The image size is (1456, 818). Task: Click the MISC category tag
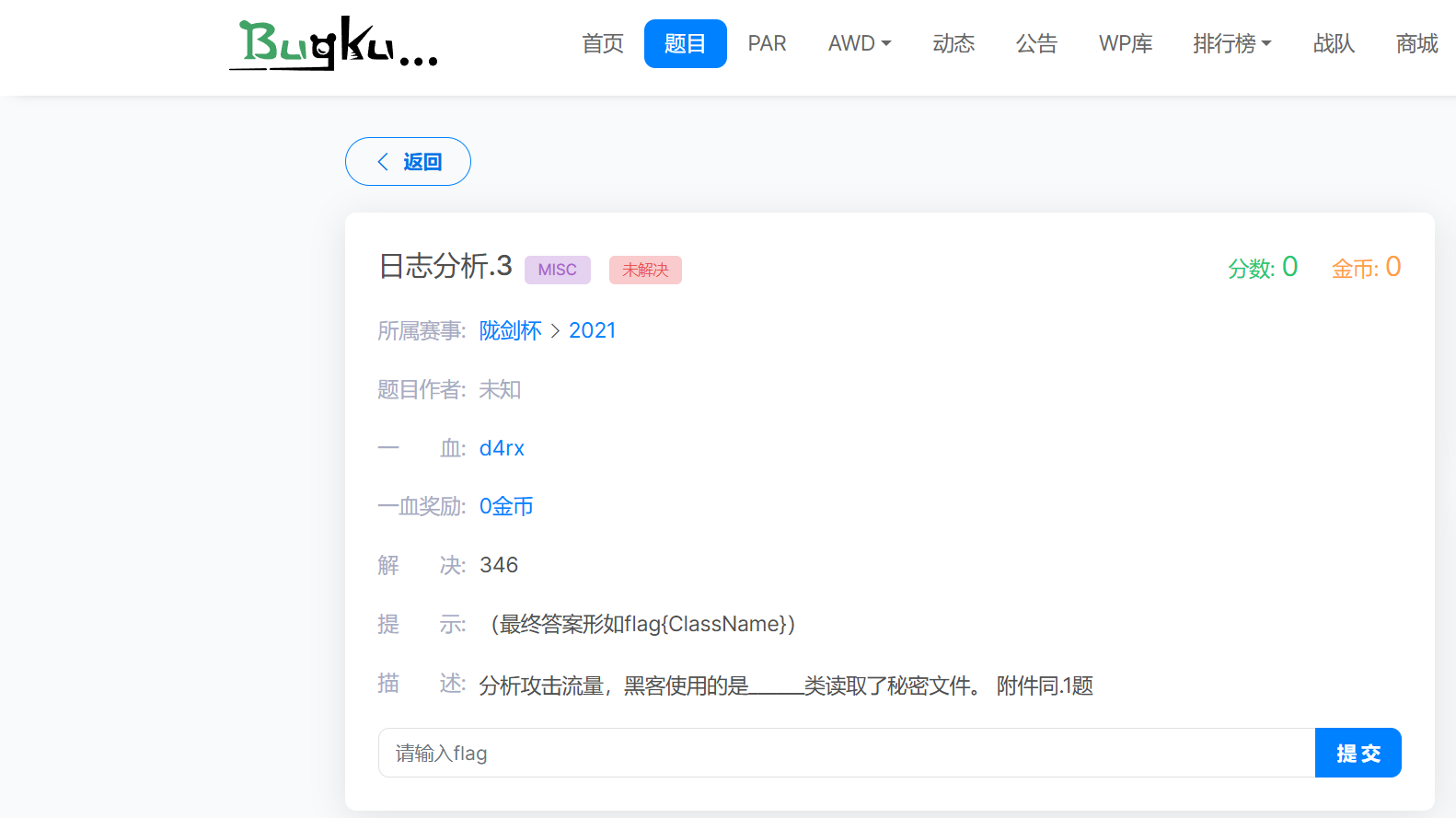point(558,270)
